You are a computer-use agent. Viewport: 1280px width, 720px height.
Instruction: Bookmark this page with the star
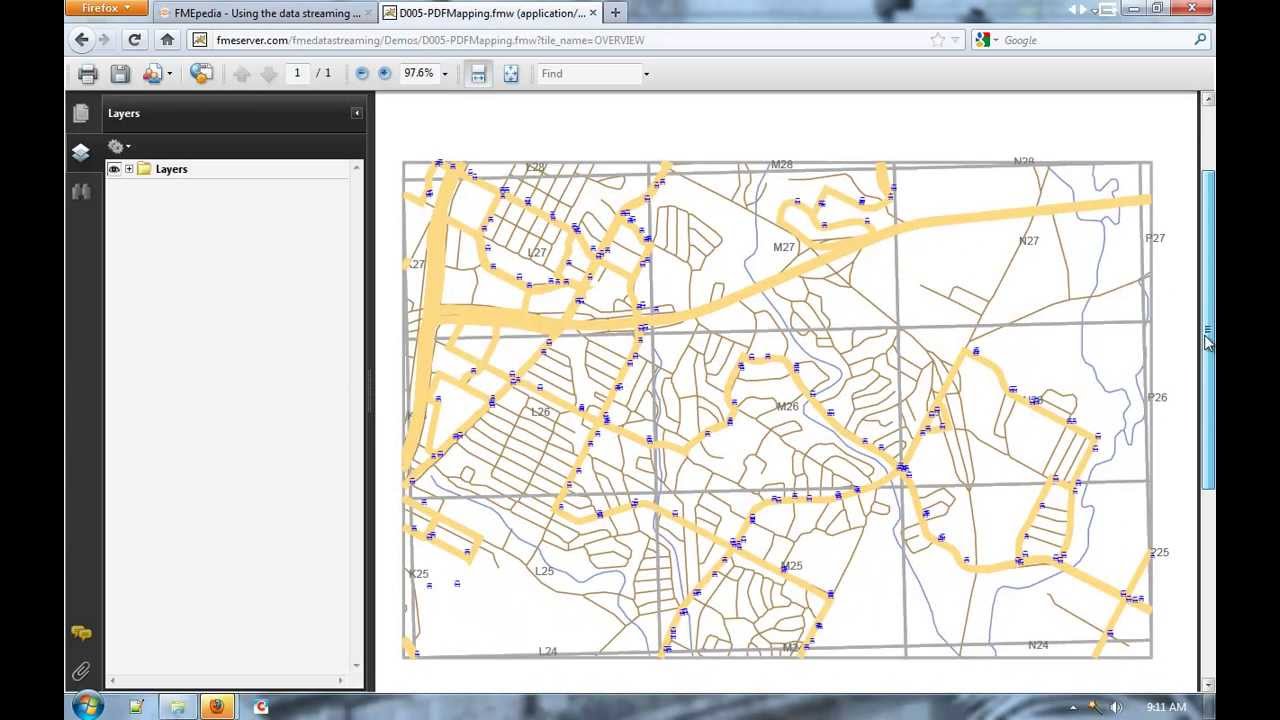tap(937, 40)
